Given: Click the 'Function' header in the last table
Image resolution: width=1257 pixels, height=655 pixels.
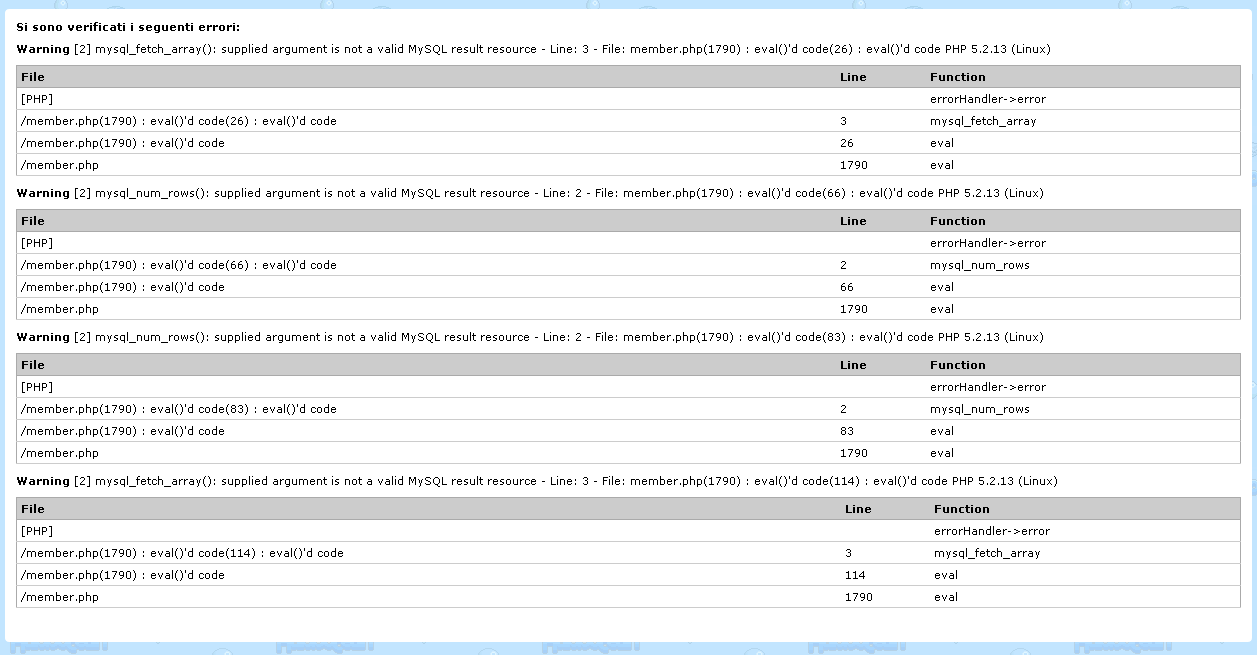Looking at the screenshot, I should [961, 509].
